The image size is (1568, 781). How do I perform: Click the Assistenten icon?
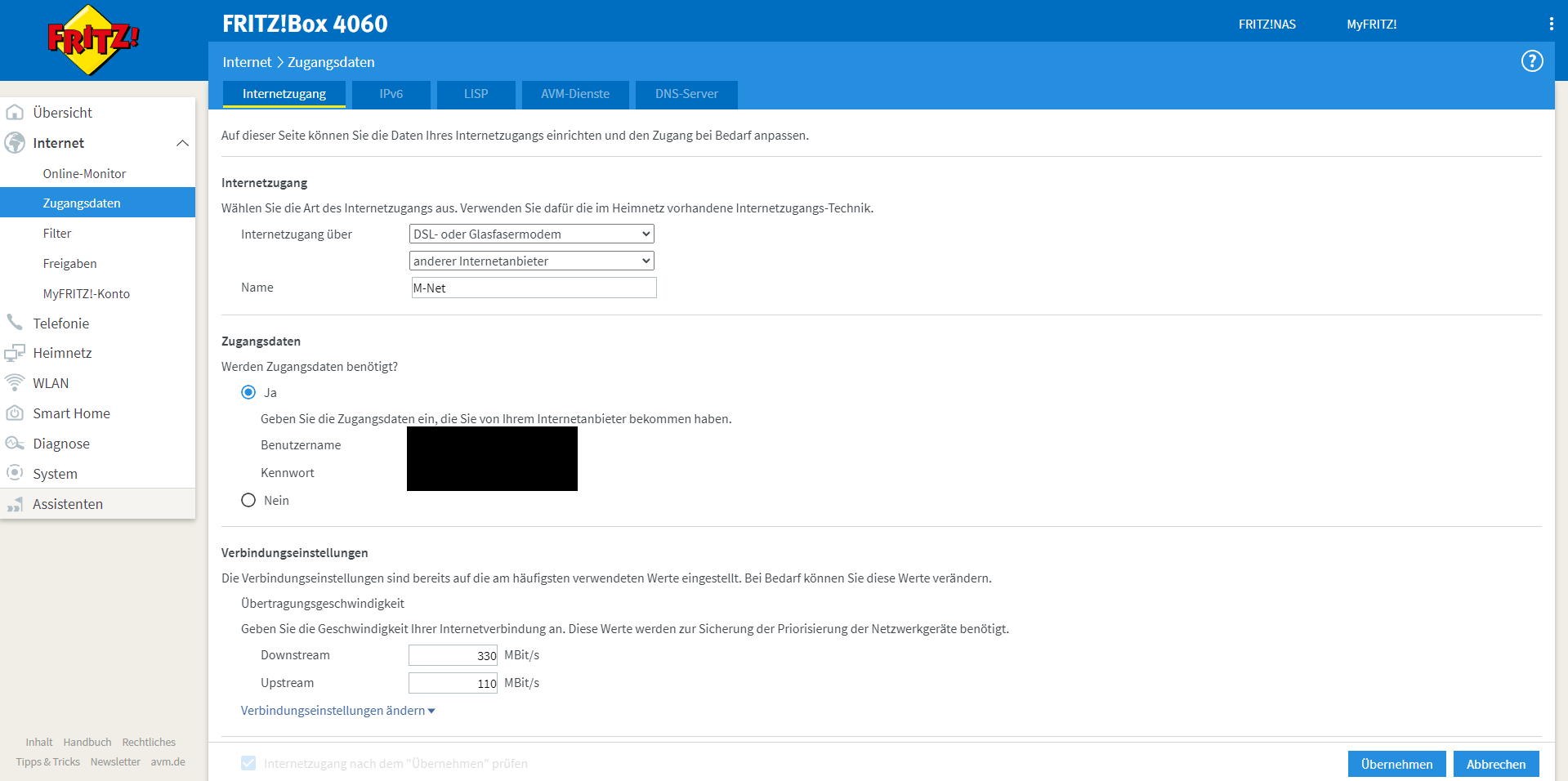click(15, 504)
